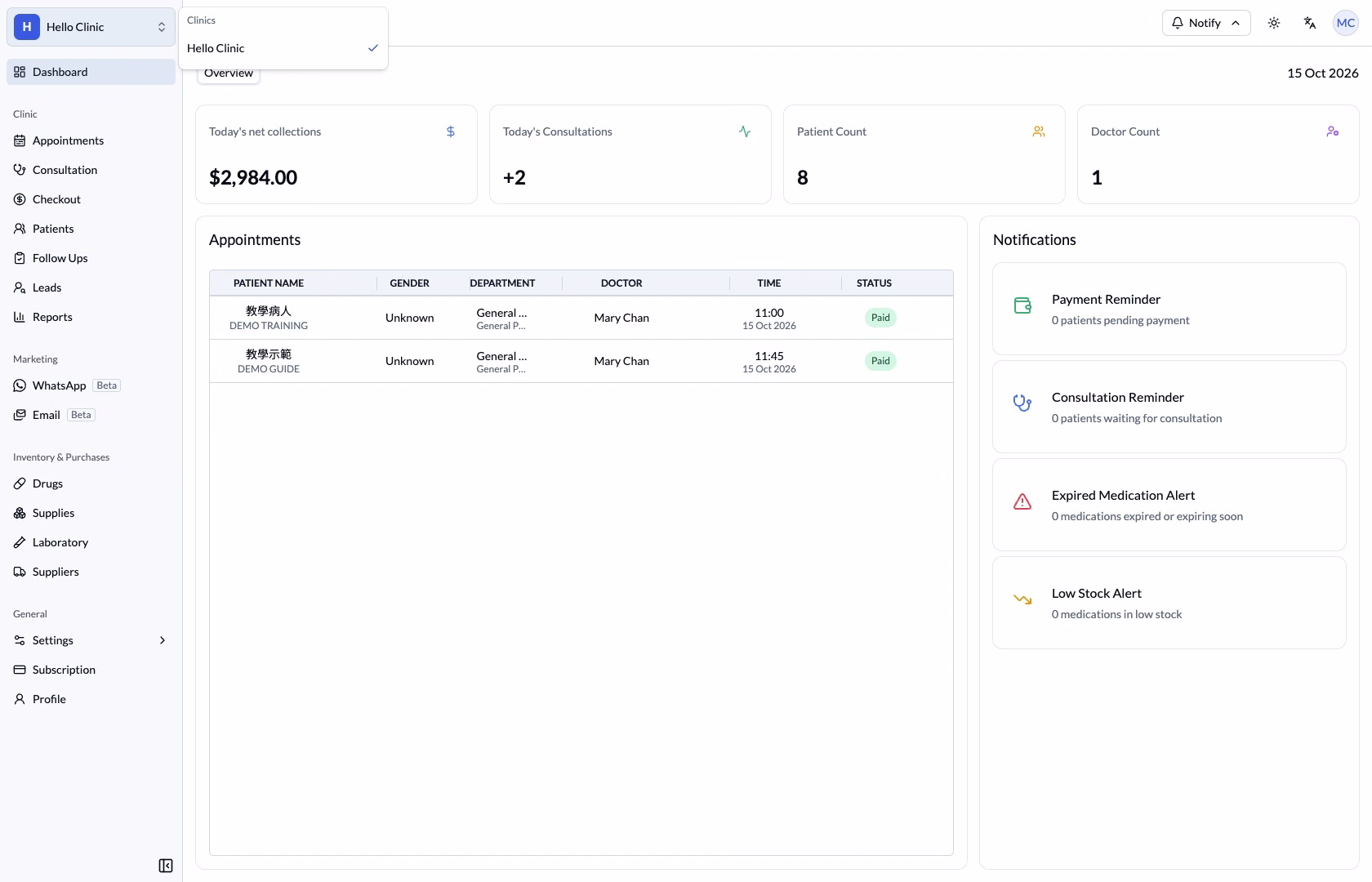The image size is (1372, 882).
Task: Go to Dashboard in sidebar
Action: tap(91, 72)
